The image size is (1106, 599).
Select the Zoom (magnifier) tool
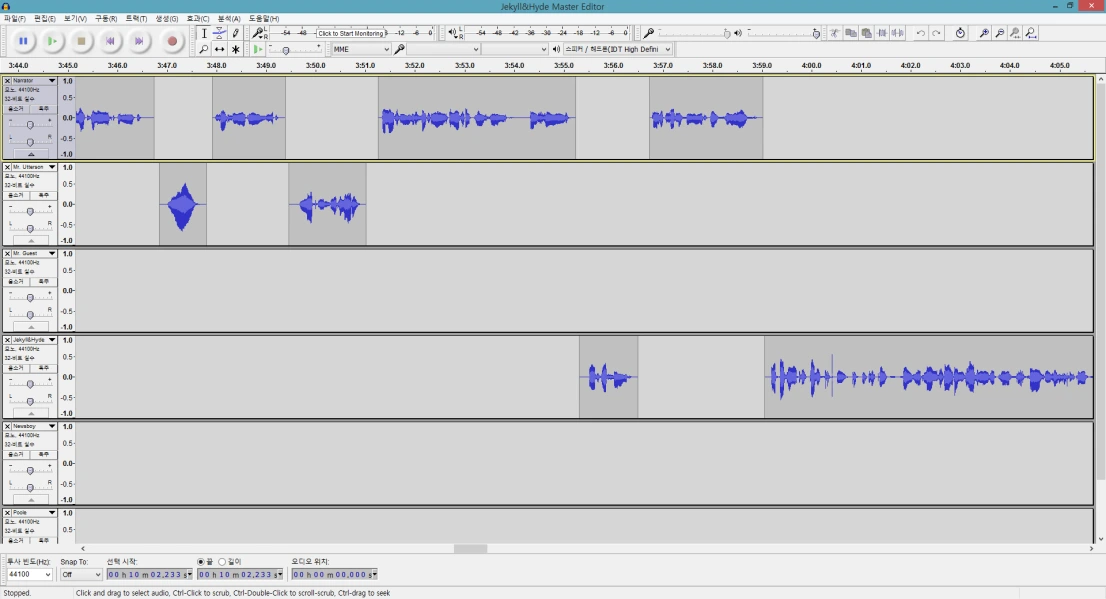pyautogui.click(x=204, y=49)
